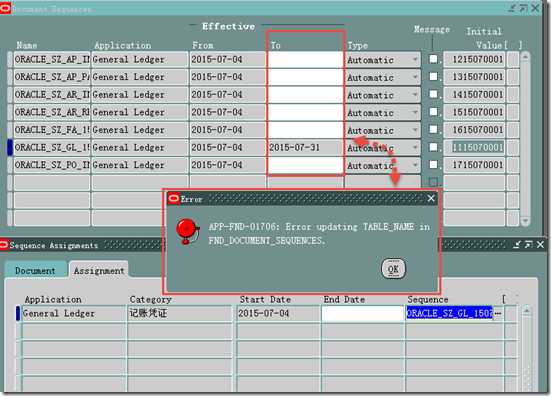Viewport: 551px width, 396px height.
Task: Click Initial Value 1515070001
Action: click(474, 112)
